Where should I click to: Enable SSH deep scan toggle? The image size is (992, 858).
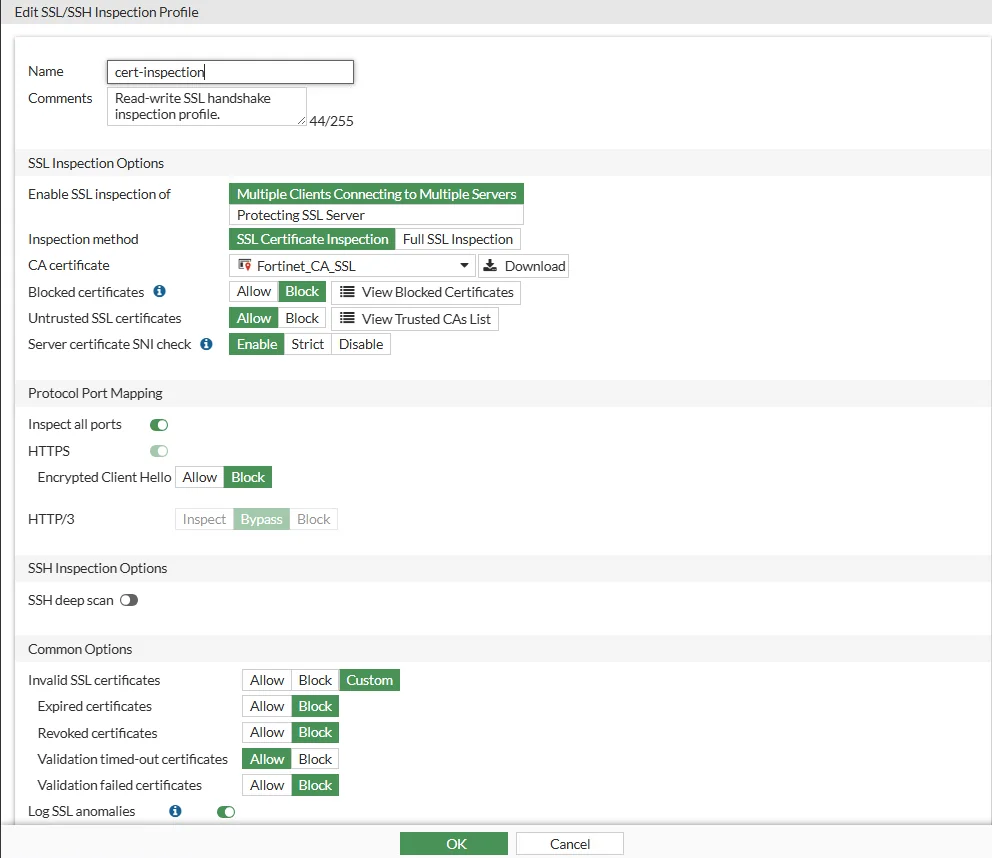click(129, 600)
